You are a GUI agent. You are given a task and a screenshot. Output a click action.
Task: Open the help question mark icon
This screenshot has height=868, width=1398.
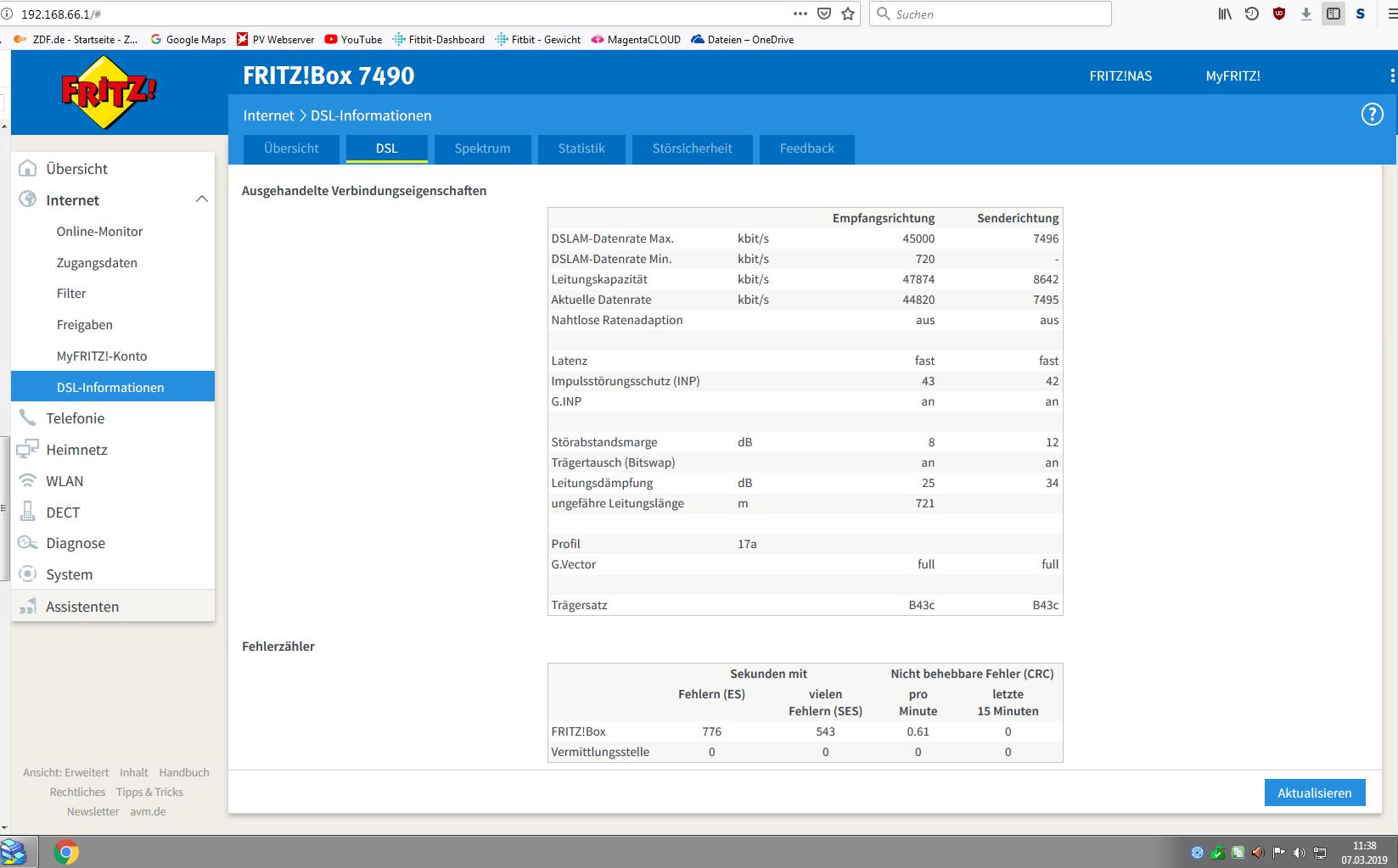click(1372, 115)
